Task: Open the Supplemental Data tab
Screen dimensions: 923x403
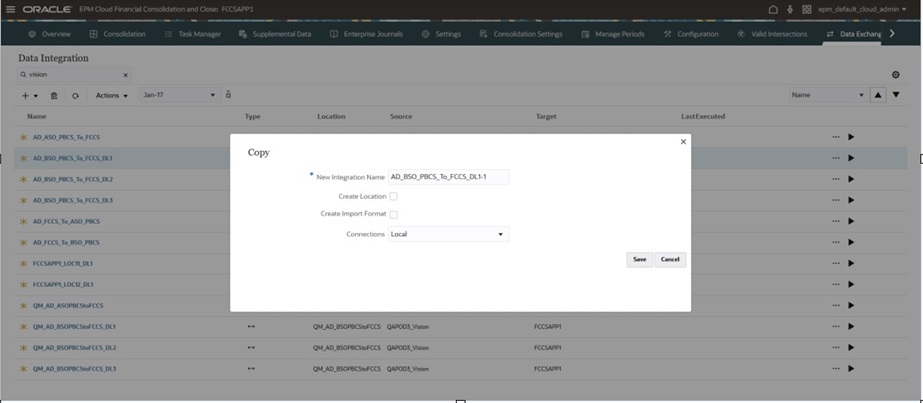Action: pyautogui.click(x=275, y=34)
